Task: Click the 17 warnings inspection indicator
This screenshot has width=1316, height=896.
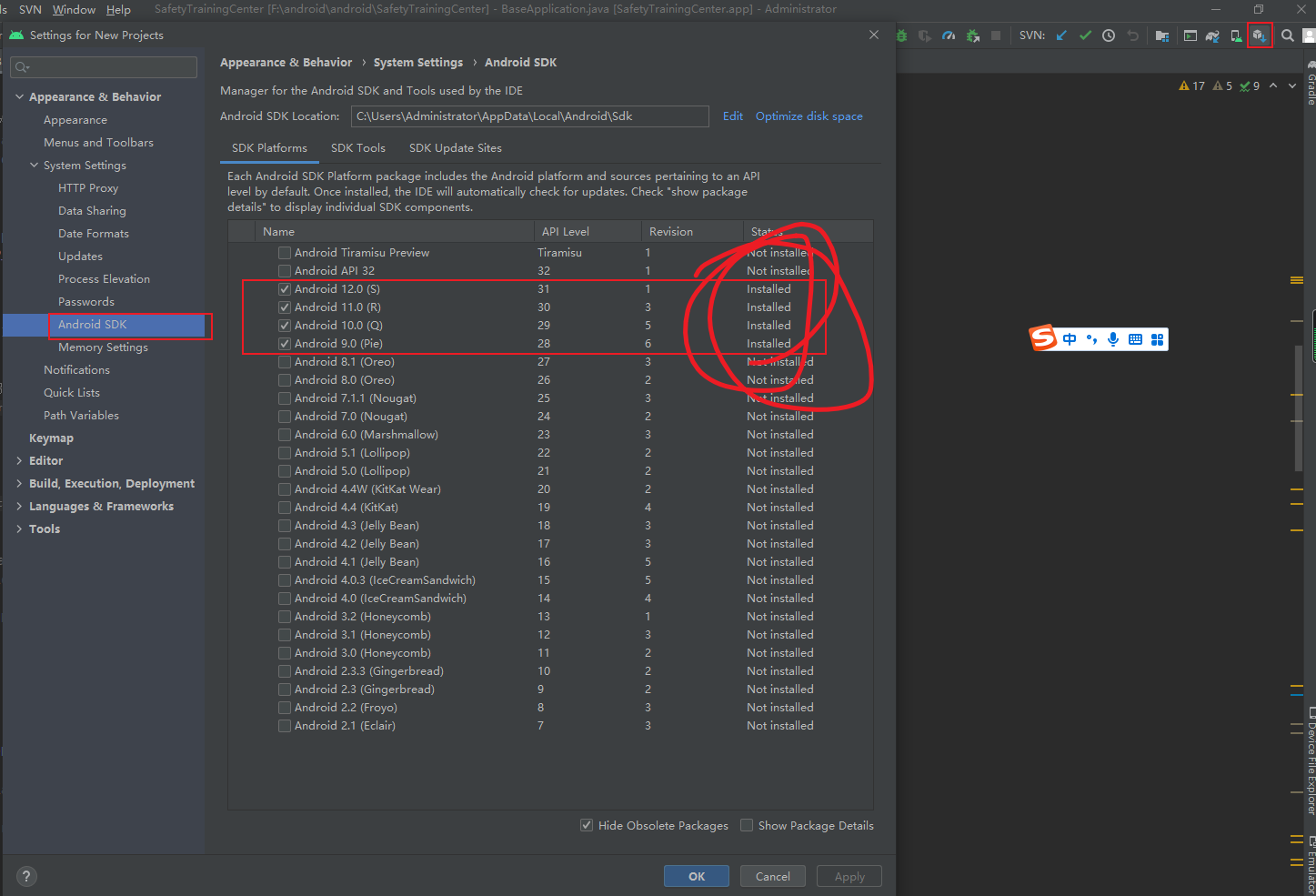Action: 1191,86
